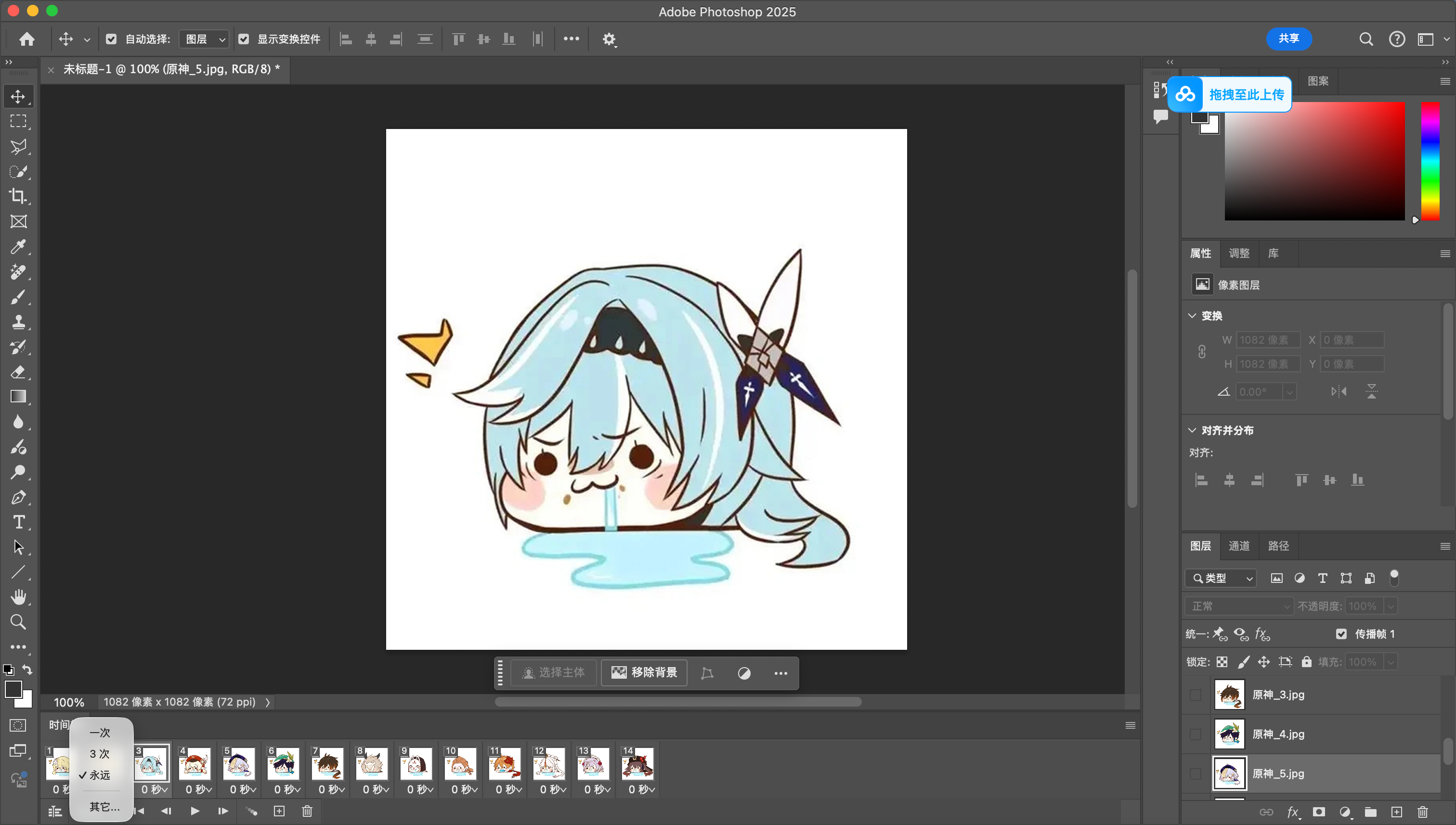Open frame 4 delay 0 秒 dropdown
1456x825 pixels.
[198, 789]
